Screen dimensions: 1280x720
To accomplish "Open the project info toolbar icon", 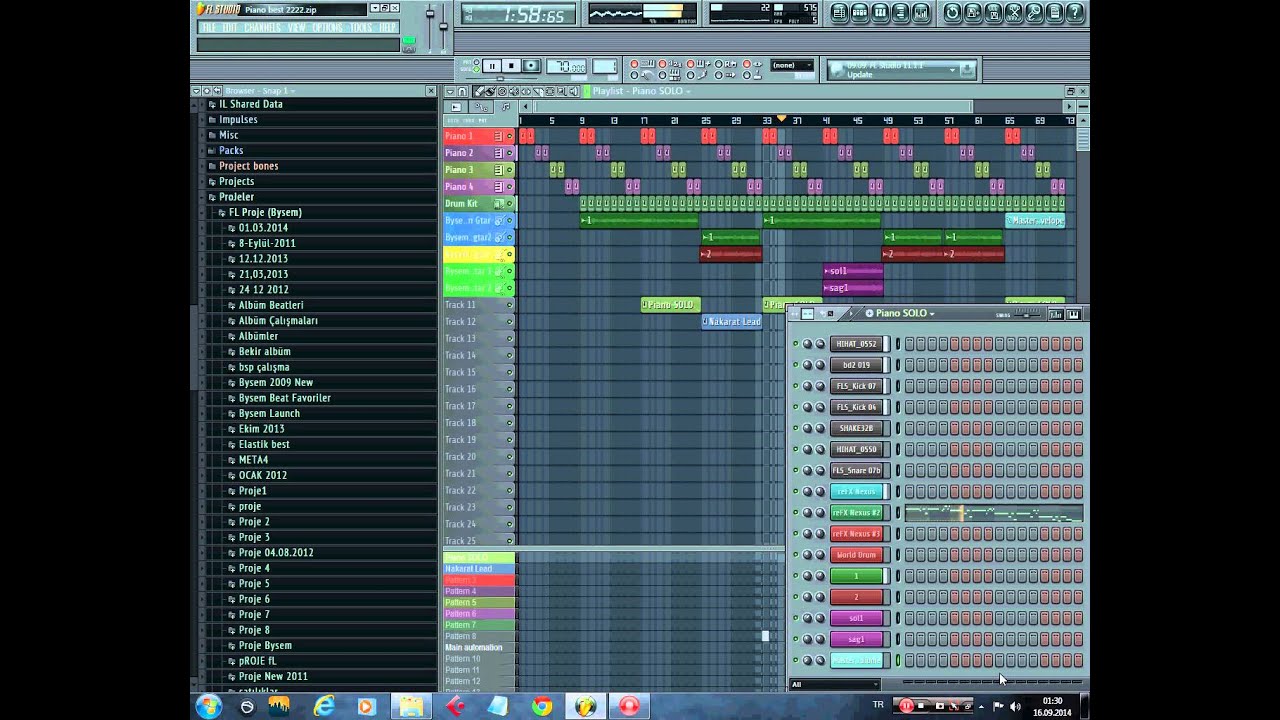I will [1055, 13].
